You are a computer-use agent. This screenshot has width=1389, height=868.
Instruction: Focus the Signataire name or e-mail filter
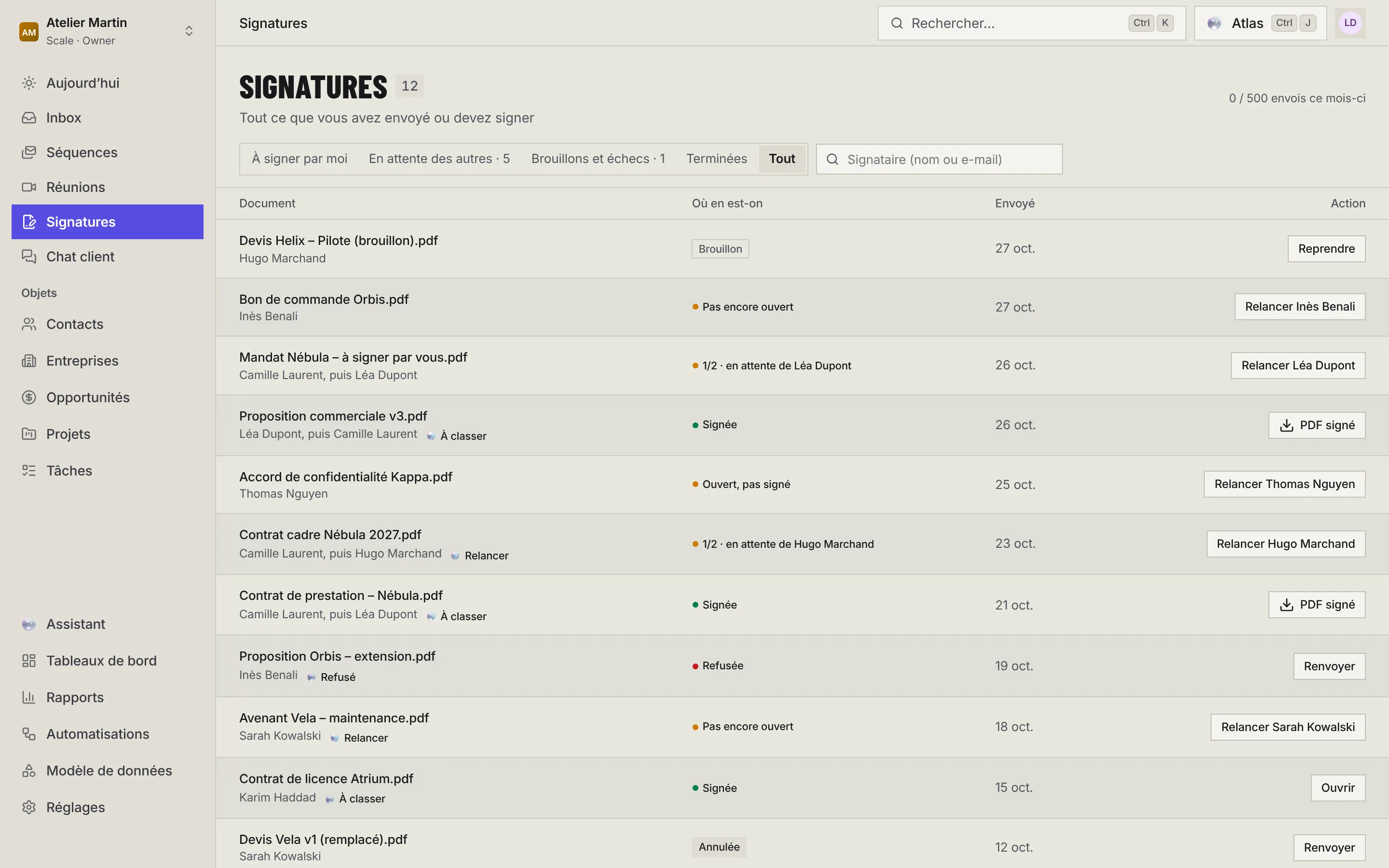click(x=939, y=160)
